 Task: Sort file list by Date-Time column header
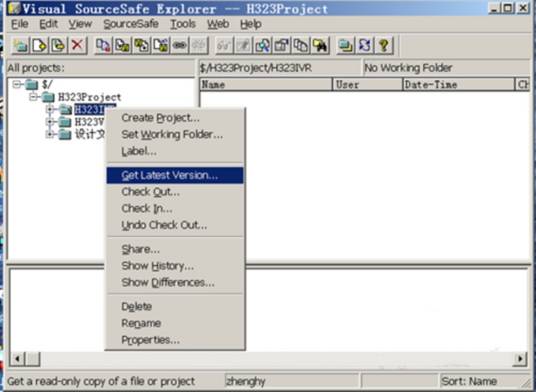[x=459, y=84]
